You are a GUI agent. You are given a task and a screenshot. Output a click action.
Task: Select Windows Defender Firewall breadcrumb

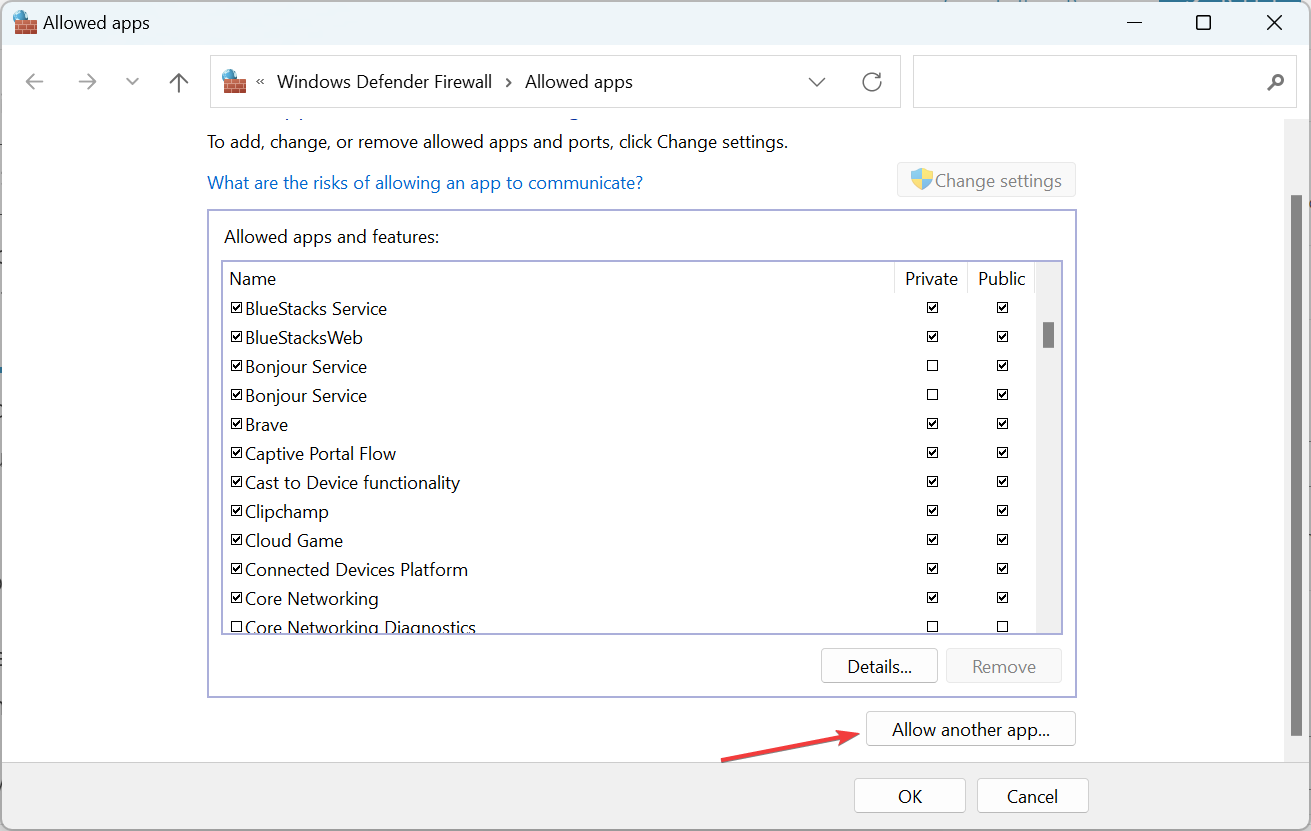click(384, 82)
